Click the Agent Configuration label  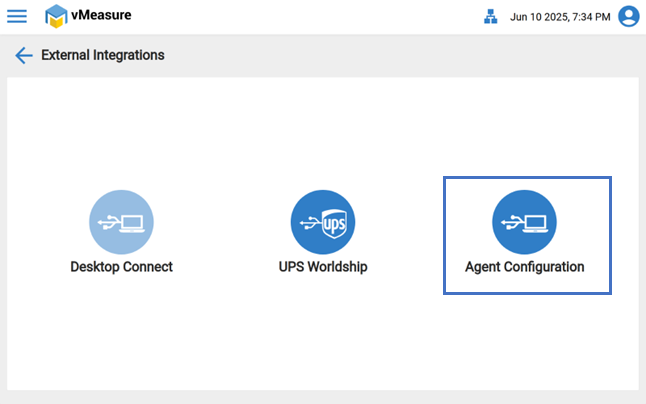pos(524,267)
